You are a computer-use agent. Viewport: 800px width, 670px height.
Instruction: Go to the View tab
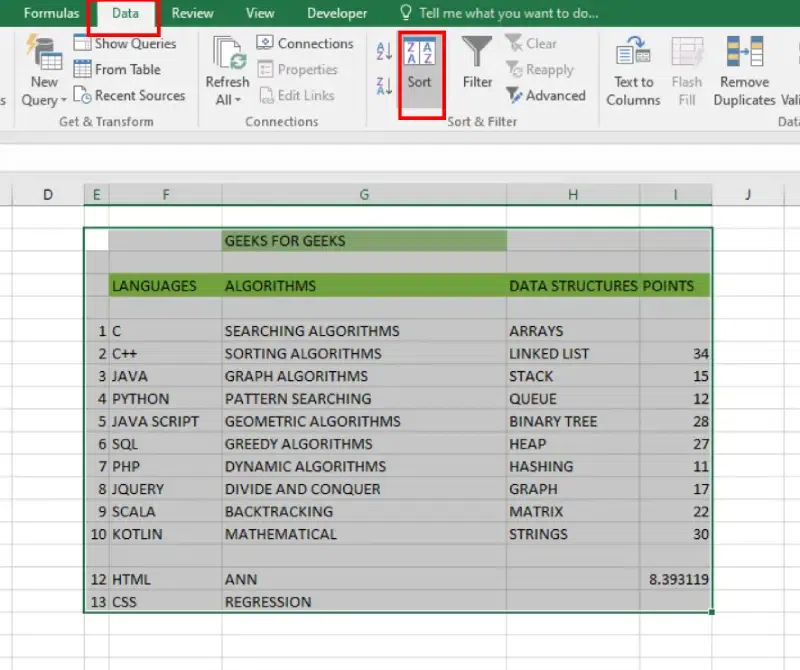[260, 13]
